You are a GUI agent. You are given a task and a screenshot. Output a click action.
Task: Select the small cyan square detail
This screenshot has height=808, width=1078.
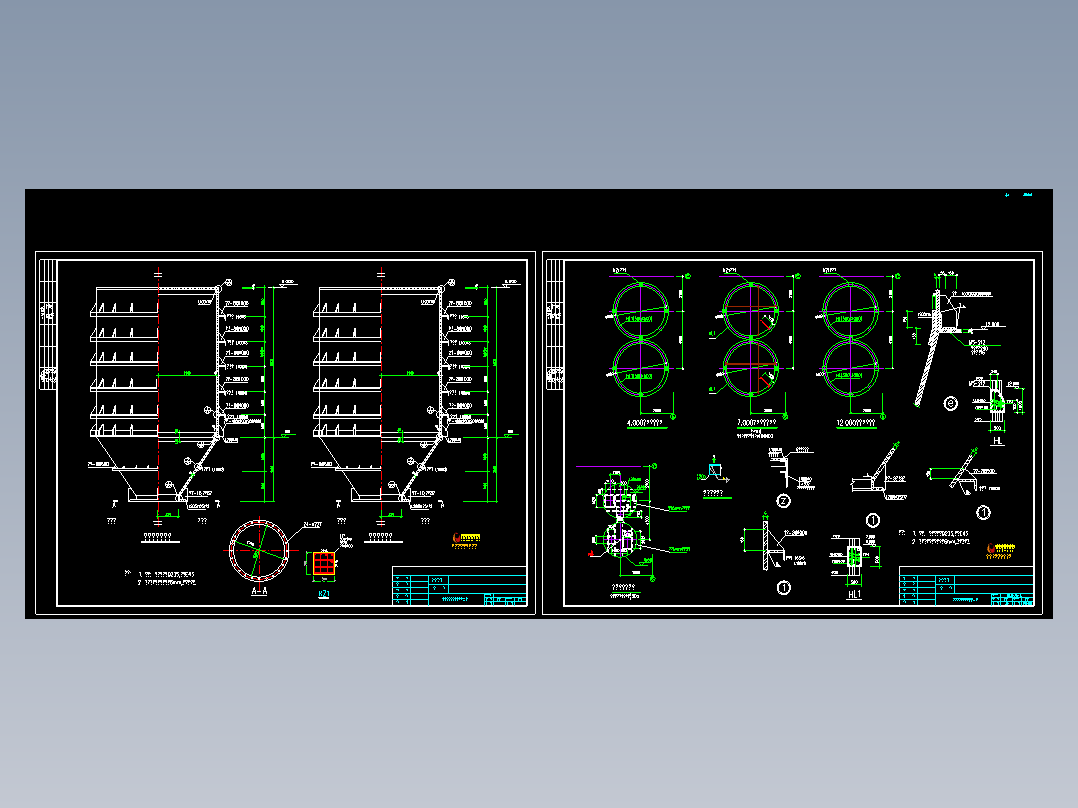pos(715,470)
